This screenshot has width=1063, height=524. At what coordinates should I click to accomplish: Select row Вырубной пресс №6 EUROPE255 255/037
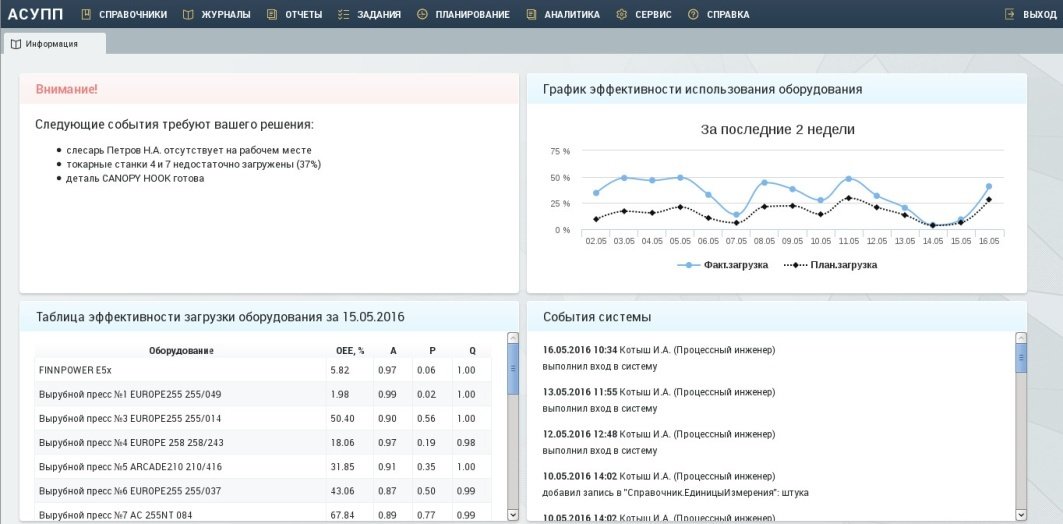[263, 491]
